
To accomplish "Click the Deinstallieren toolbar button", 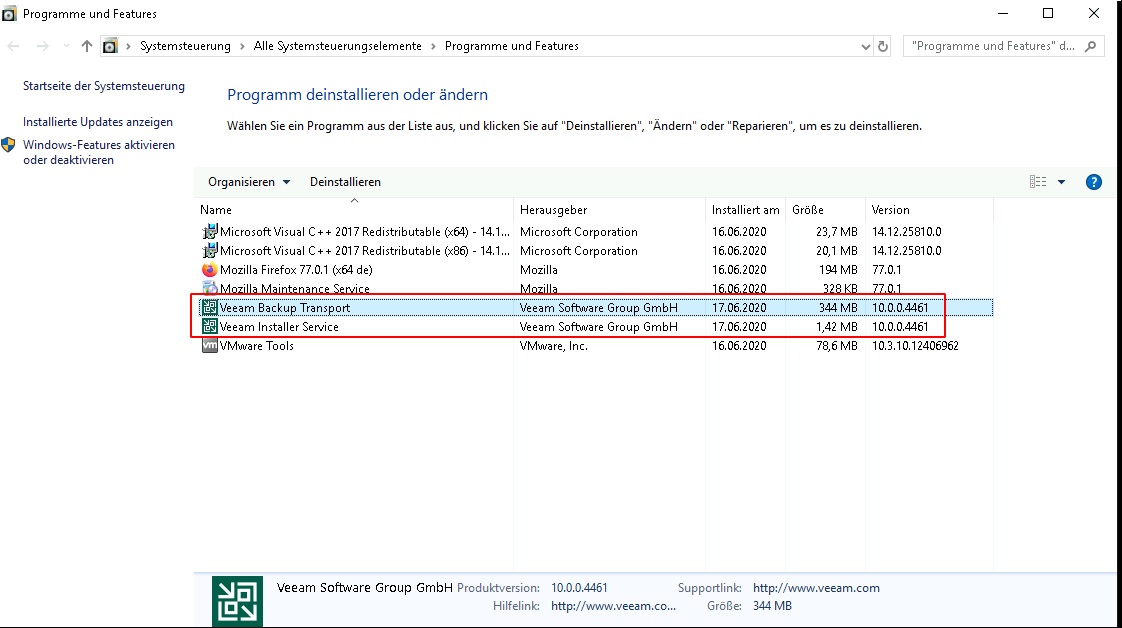I will (345, 182).
